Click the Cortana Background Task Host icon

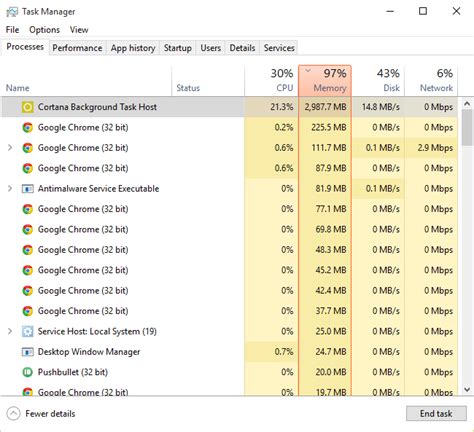click(x=27, y=107)
